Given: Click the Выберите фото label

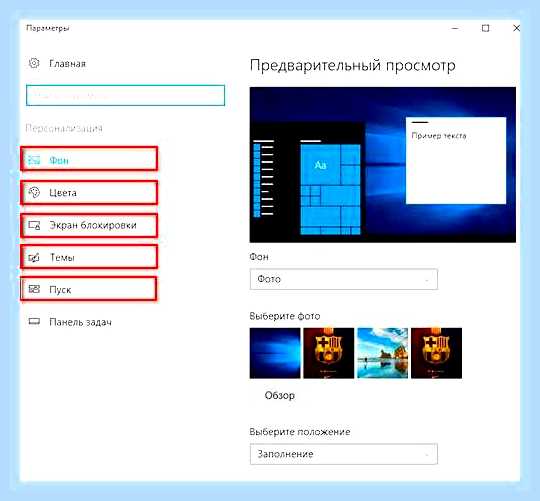Looking at the screenshot, I should tap(284, 316).
